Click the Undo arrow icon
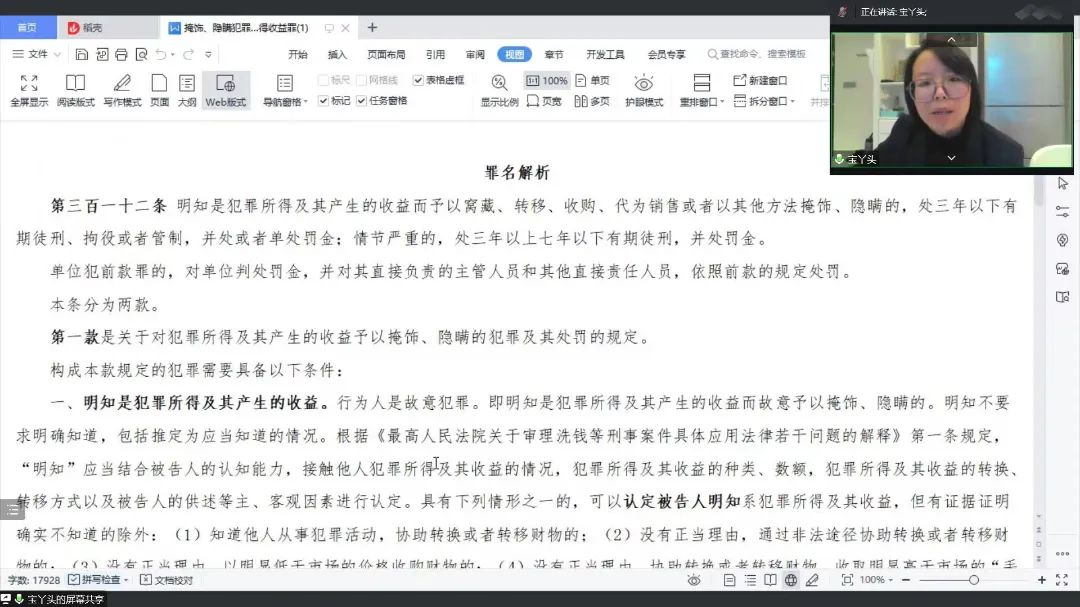Screen dimensions: 1080x607 point(160,54)
